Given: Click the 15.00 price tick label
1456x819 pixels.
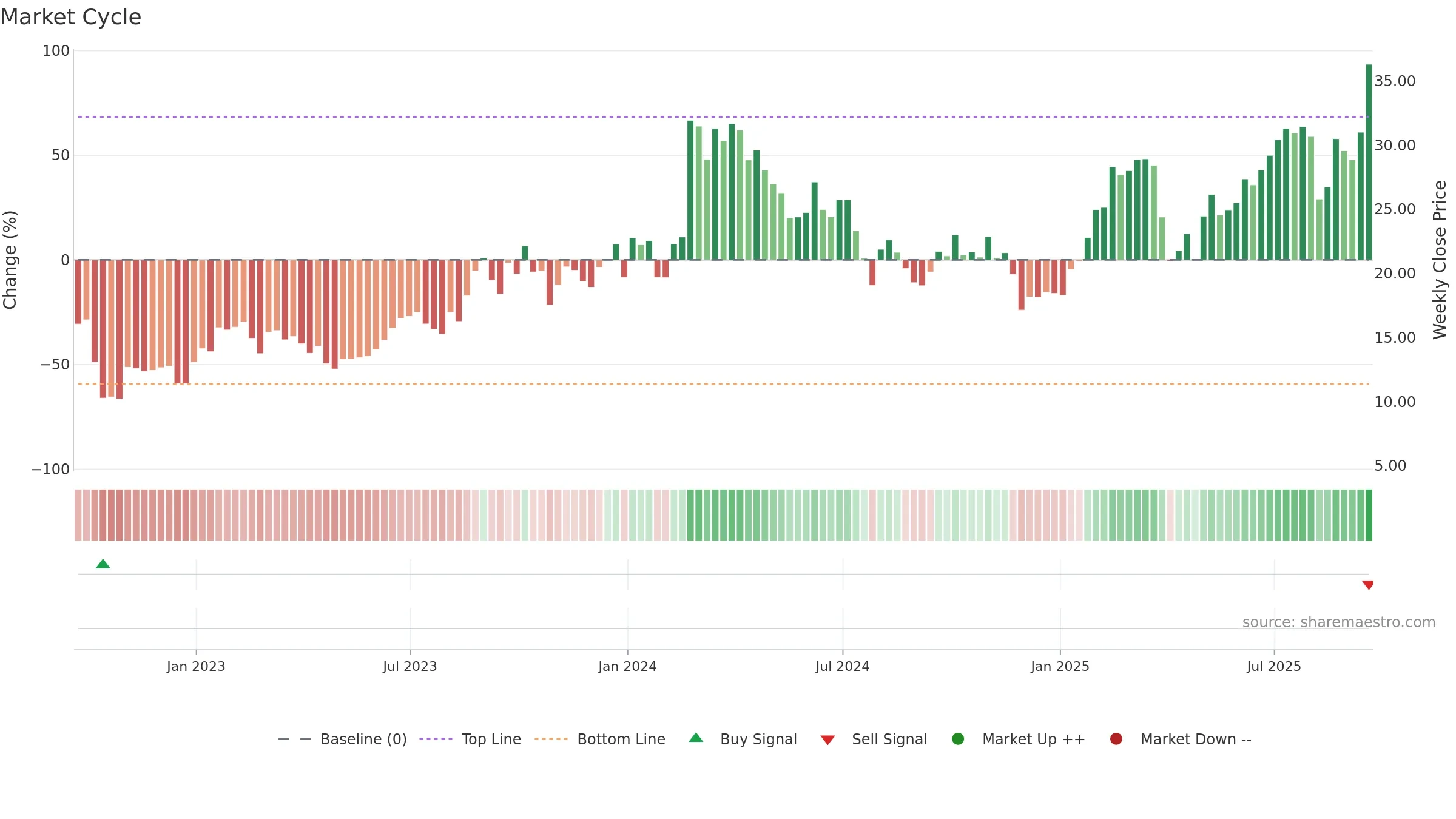Looking at the screenshot, I should (1395, 338).
